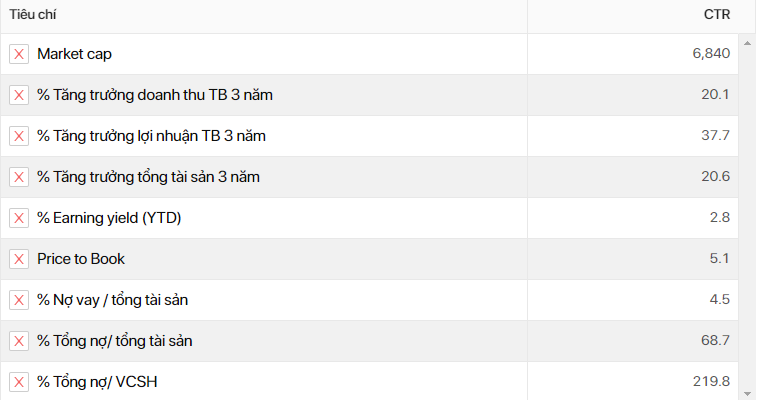Remove the 3-year profit growth criterion (lợi nhuận)

(x=19, y=136)
